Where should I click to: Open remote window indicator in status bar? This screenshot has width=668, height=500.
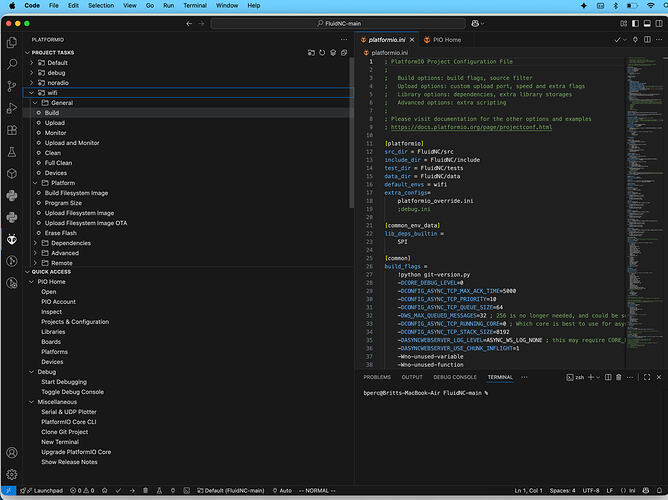(x=8, y=491)
